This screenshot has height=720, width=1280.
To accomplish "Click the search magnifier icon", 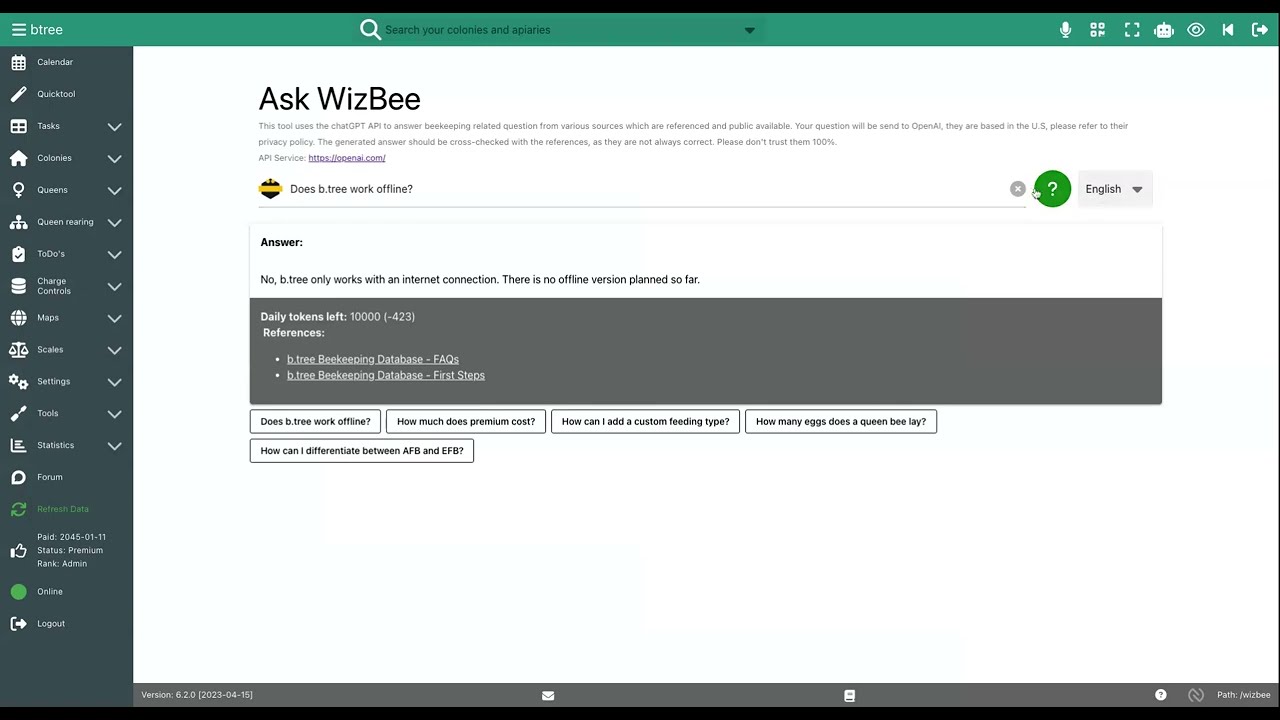I will coord(371,30).
